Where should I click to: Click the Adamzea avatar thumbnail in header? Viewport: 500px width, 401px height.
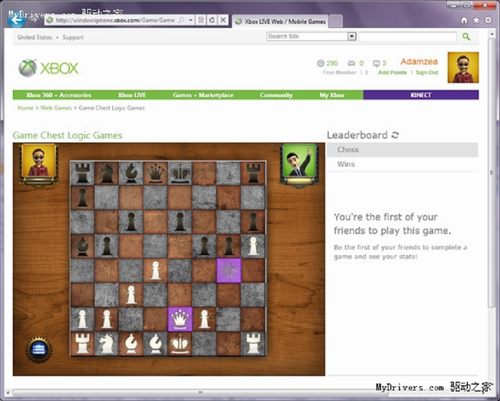[x=463, y=67]
